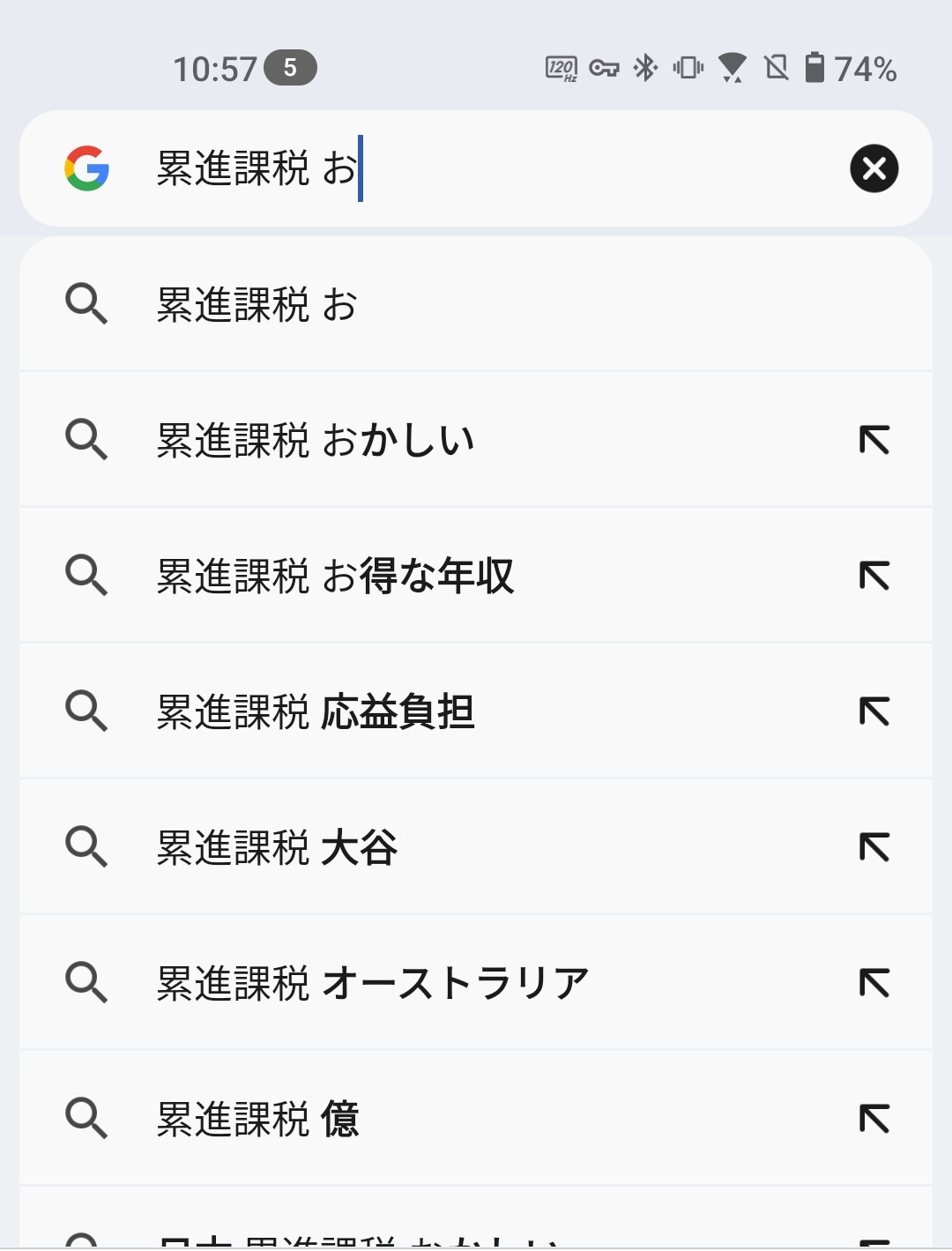Image resolution: width=952 pixels, height=1251 pixels.
Task: Fill オーストラリア query via arrow icon
Action: click(874, 982)
